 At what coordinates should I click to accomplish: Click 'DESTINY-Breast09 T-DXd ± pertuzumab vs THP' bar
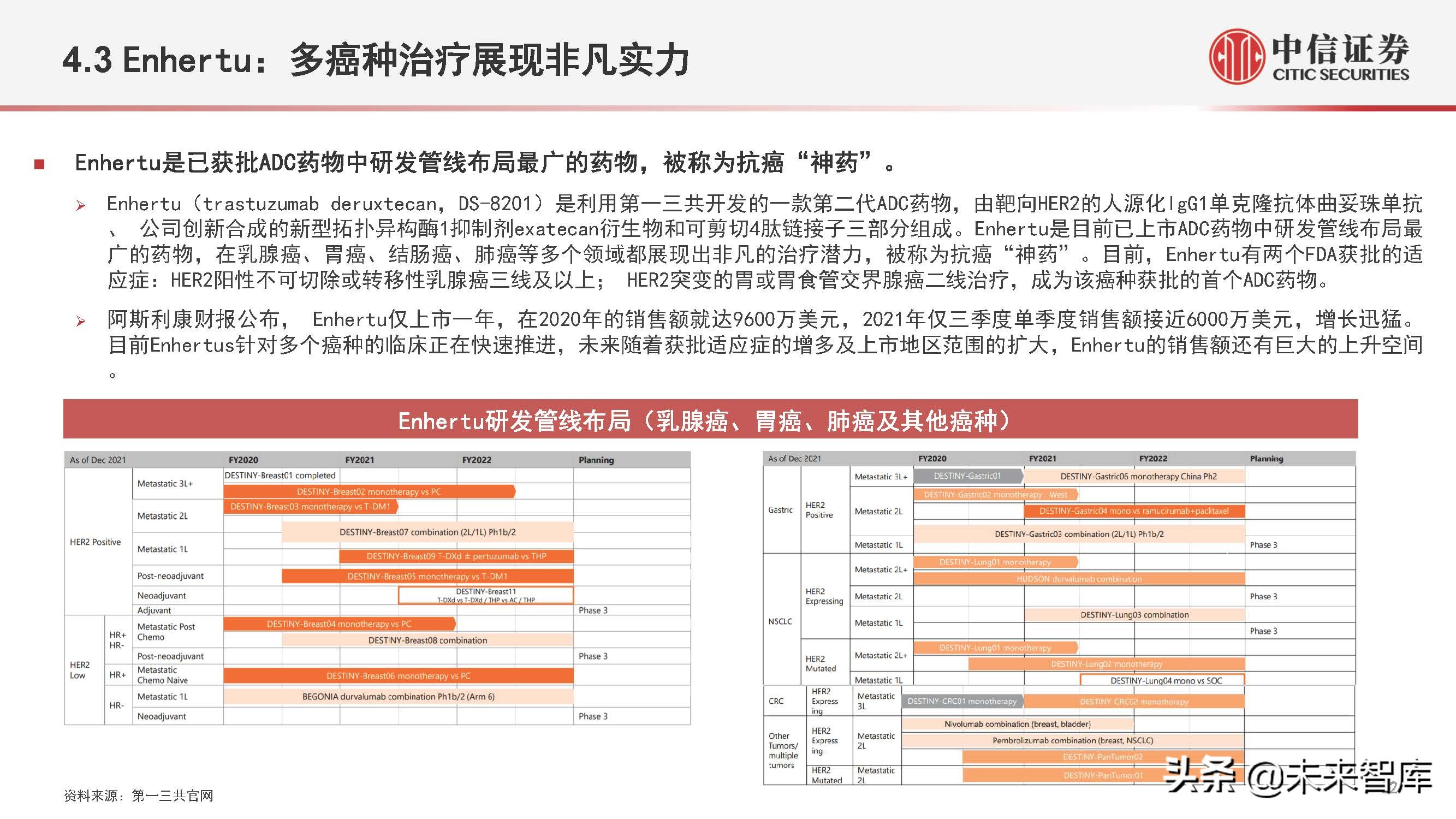(456, 556)
